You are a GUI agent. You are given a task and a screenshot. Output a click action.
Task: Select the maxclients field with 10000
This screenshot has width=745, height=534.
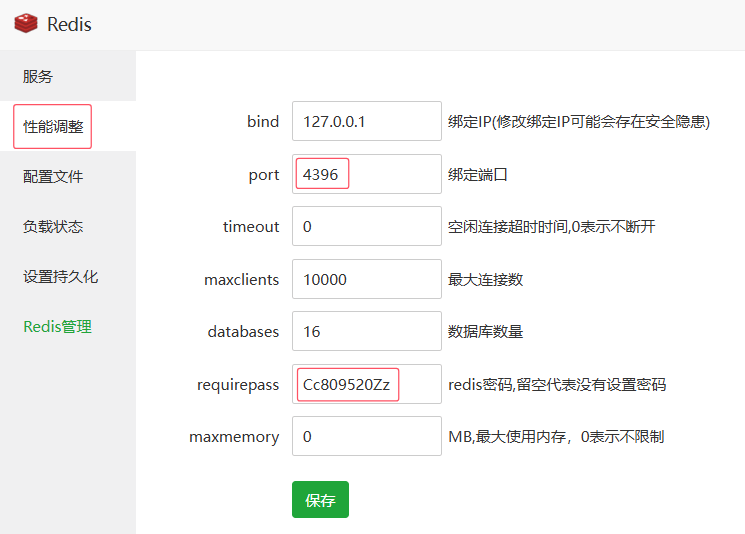366,280
